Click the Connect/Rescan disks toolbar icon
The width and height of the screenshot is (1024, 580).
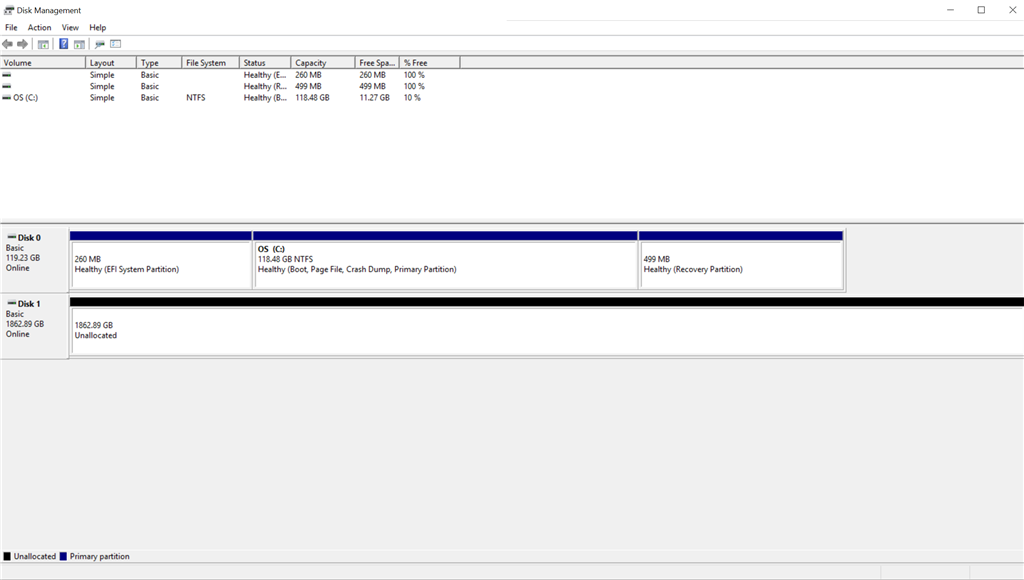(100, 44)
